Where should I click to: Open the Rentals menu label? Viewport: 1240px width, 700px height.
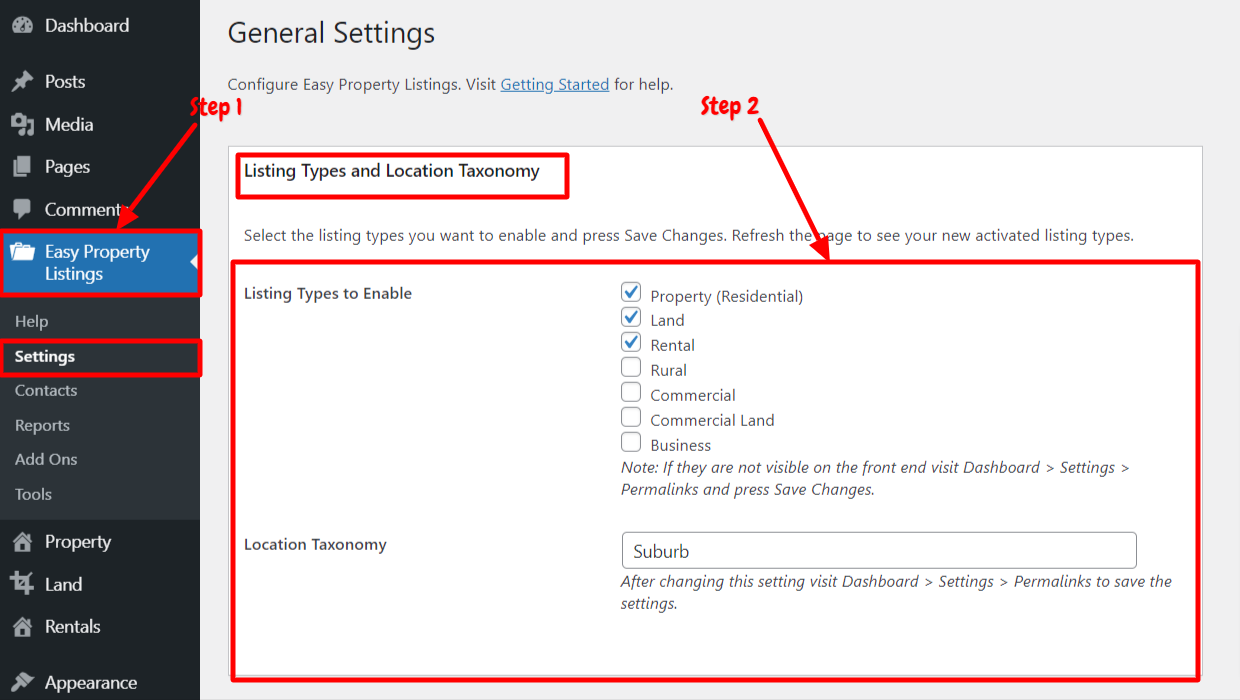click(73, 627)
